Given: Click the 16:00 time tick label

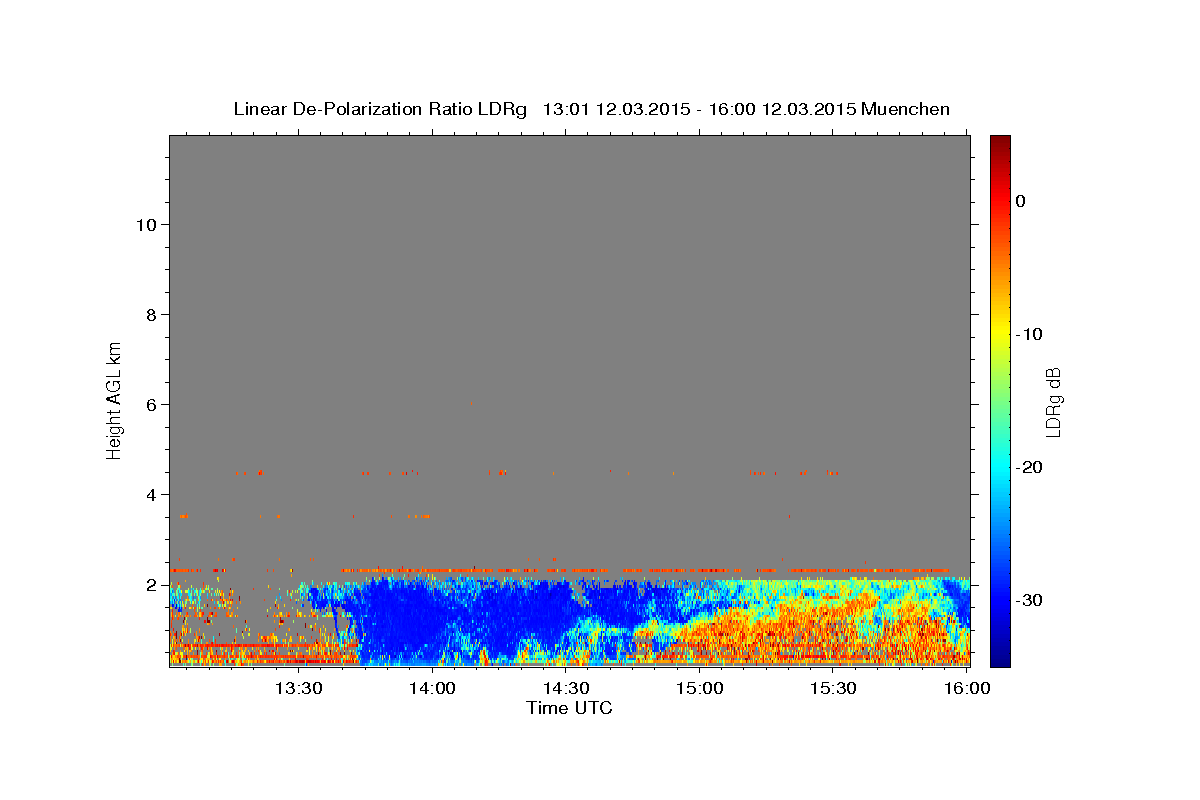Looking at the screenshot, I should tap(965, 689).
